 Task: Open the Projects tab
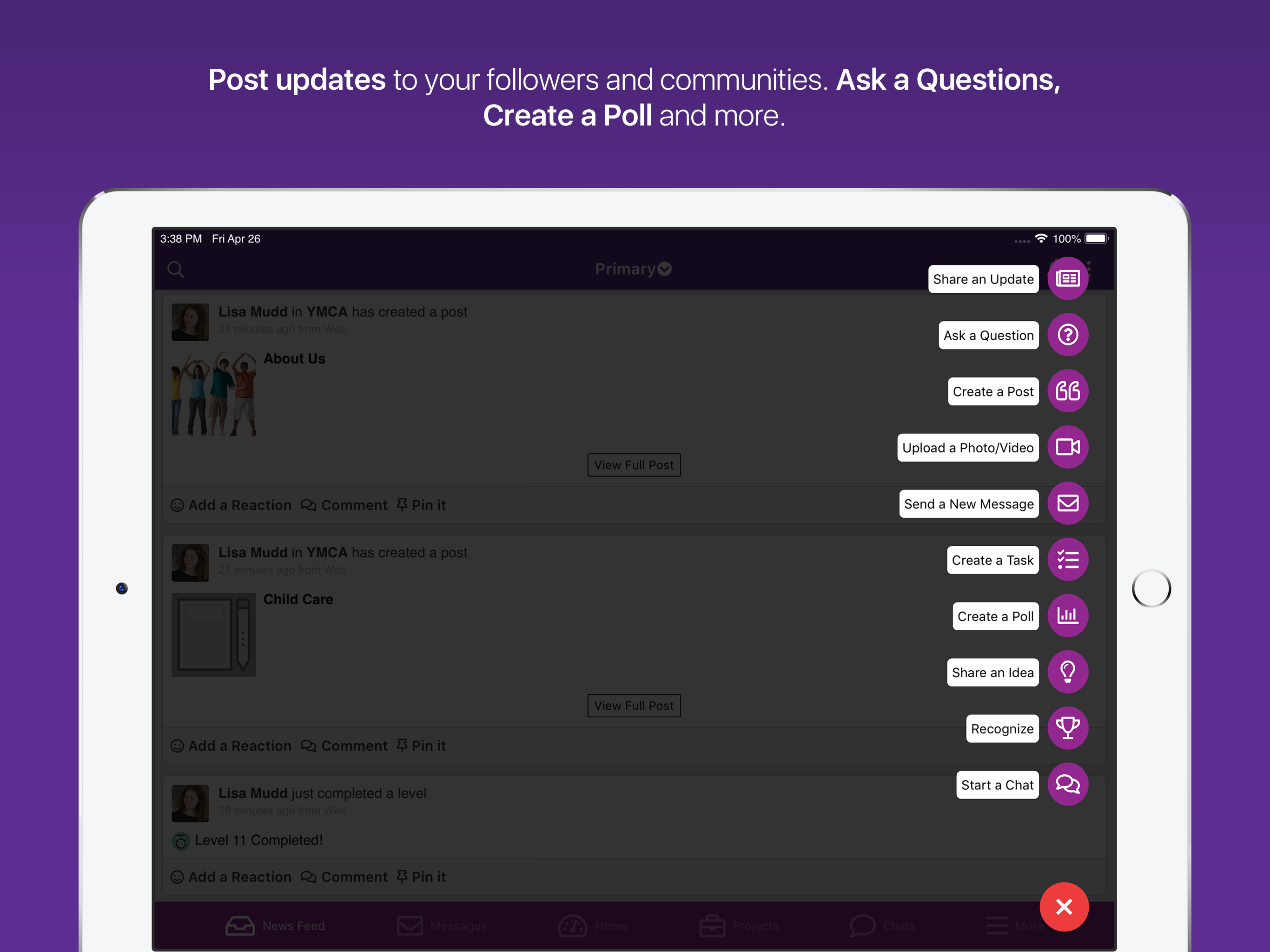point(739,926)
